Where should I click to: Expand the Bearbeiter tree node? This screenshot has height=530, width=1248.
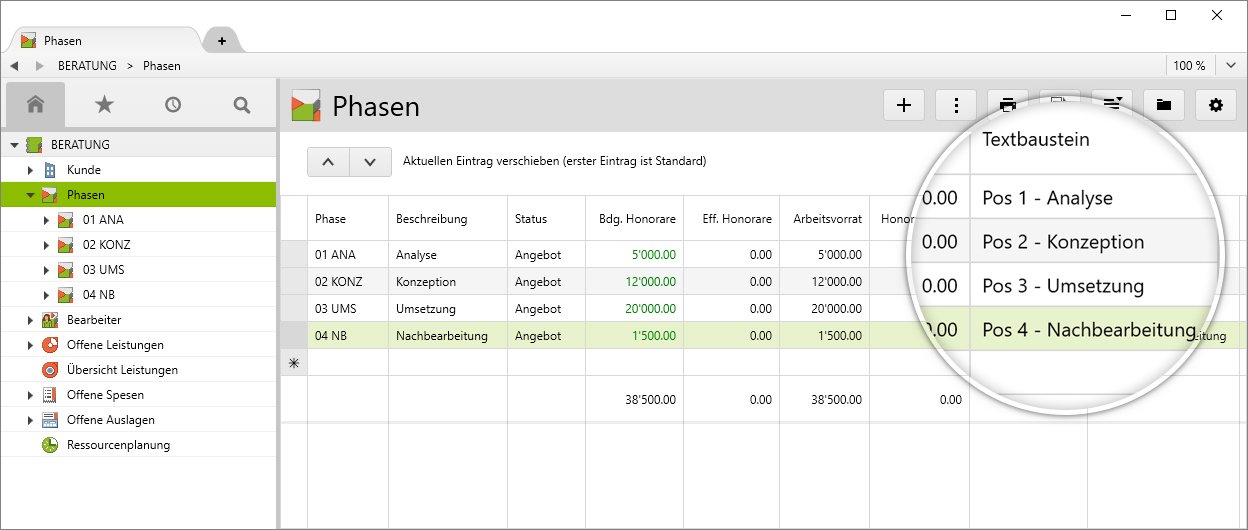pos(30,320)
